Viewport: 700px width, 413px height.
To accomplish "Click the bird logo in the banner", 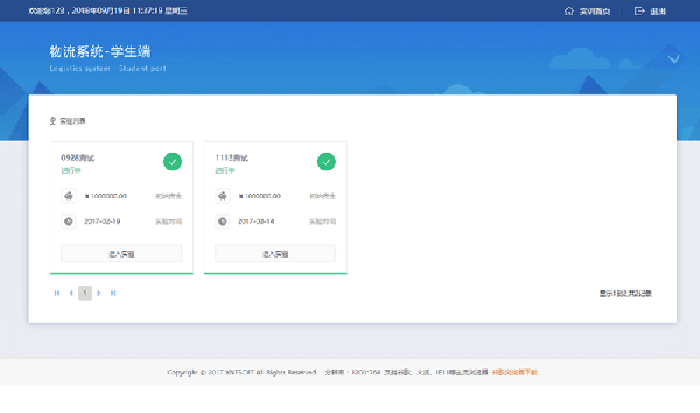I will click(672, 58).
